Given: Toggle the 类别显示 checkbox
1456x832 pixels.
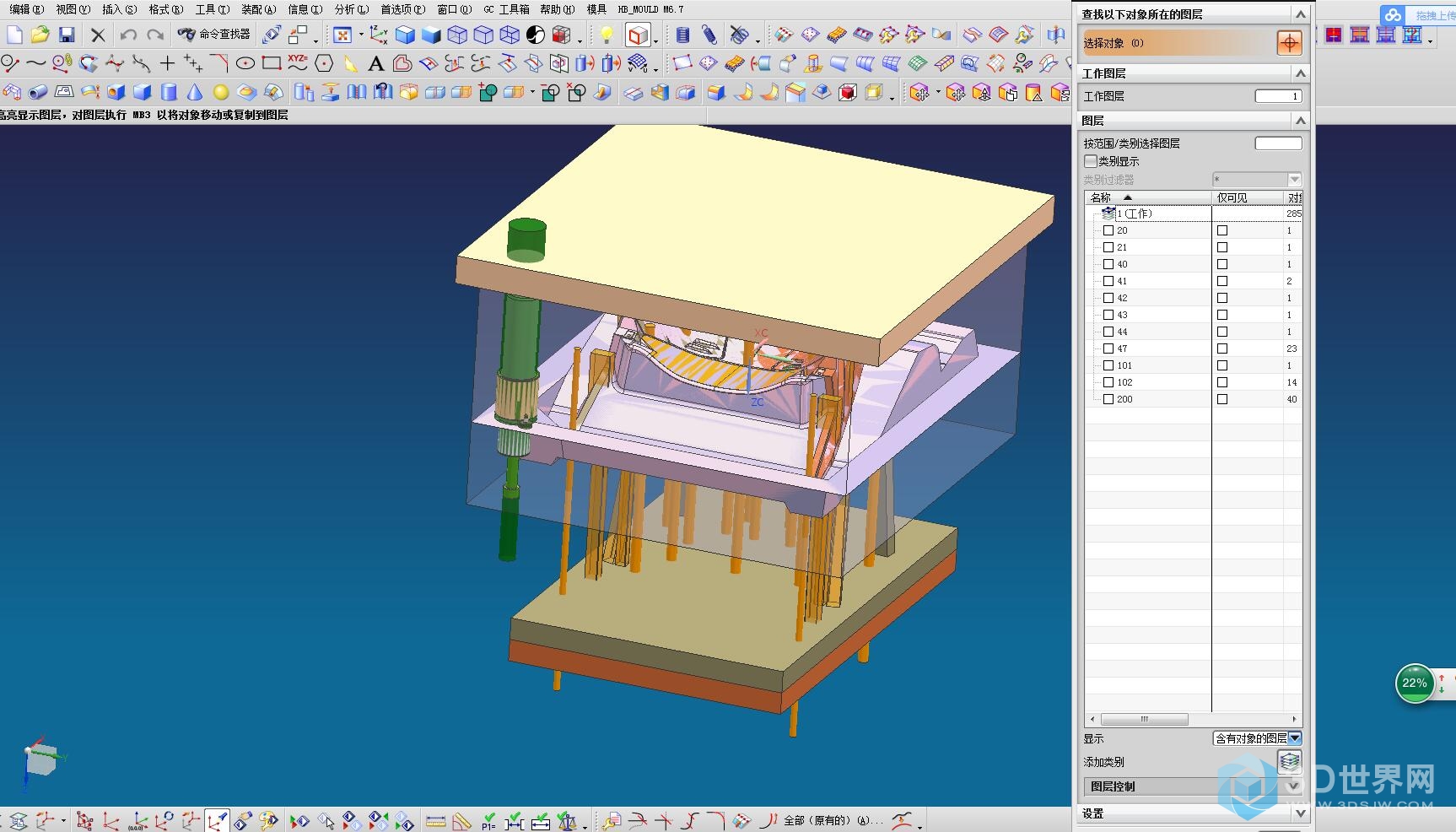Looking at the screenshot, I should coord(1091,160).
